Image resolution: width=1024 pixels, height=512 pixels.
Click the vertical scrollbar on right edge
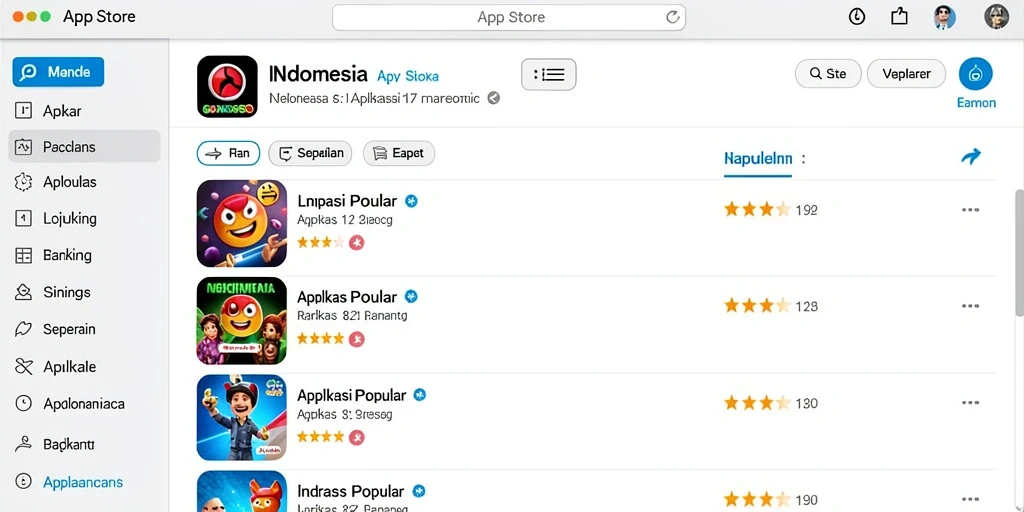pos(1019,242)
